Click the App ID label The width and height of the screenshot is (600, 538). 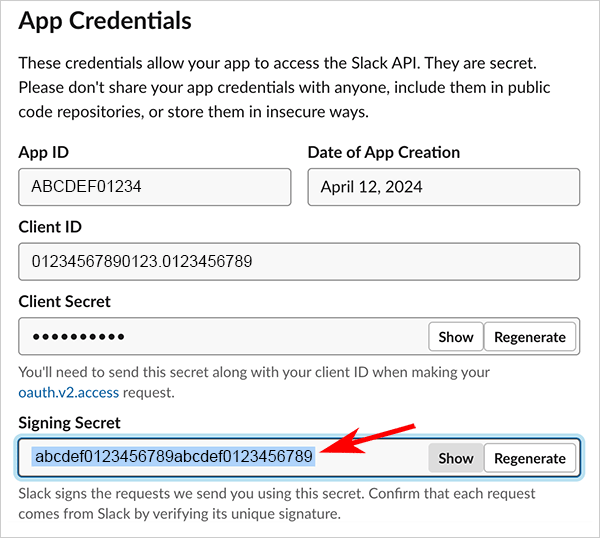tap(43, 153)
